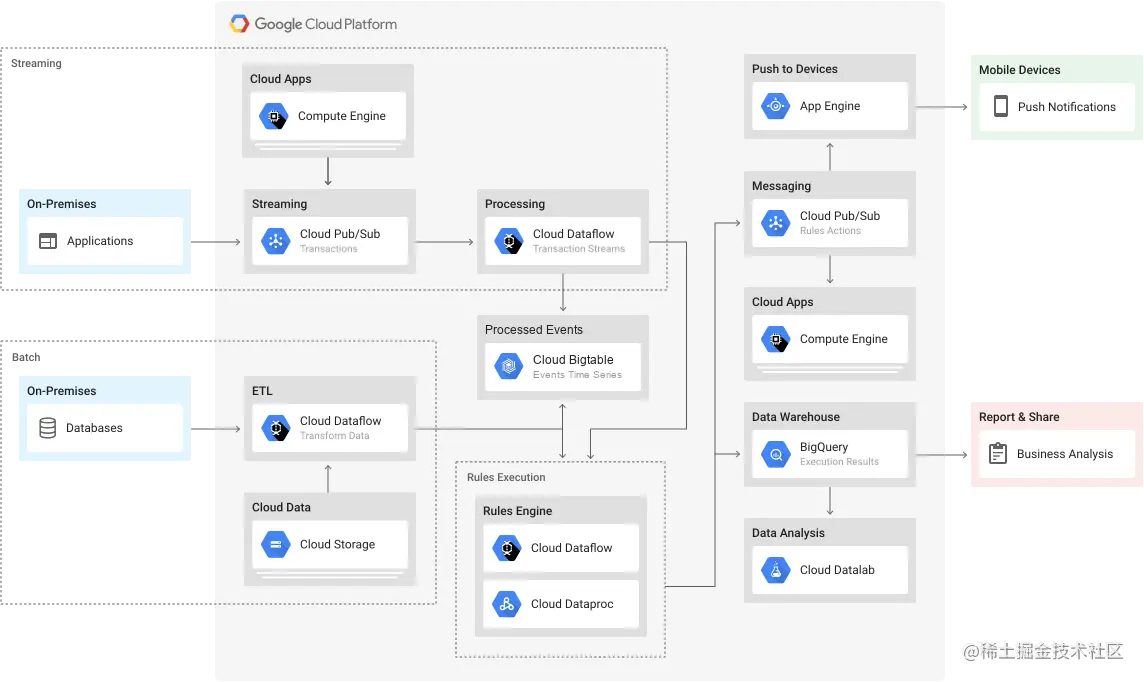Click the Cloud Datalab flask icon

[776, 570]
